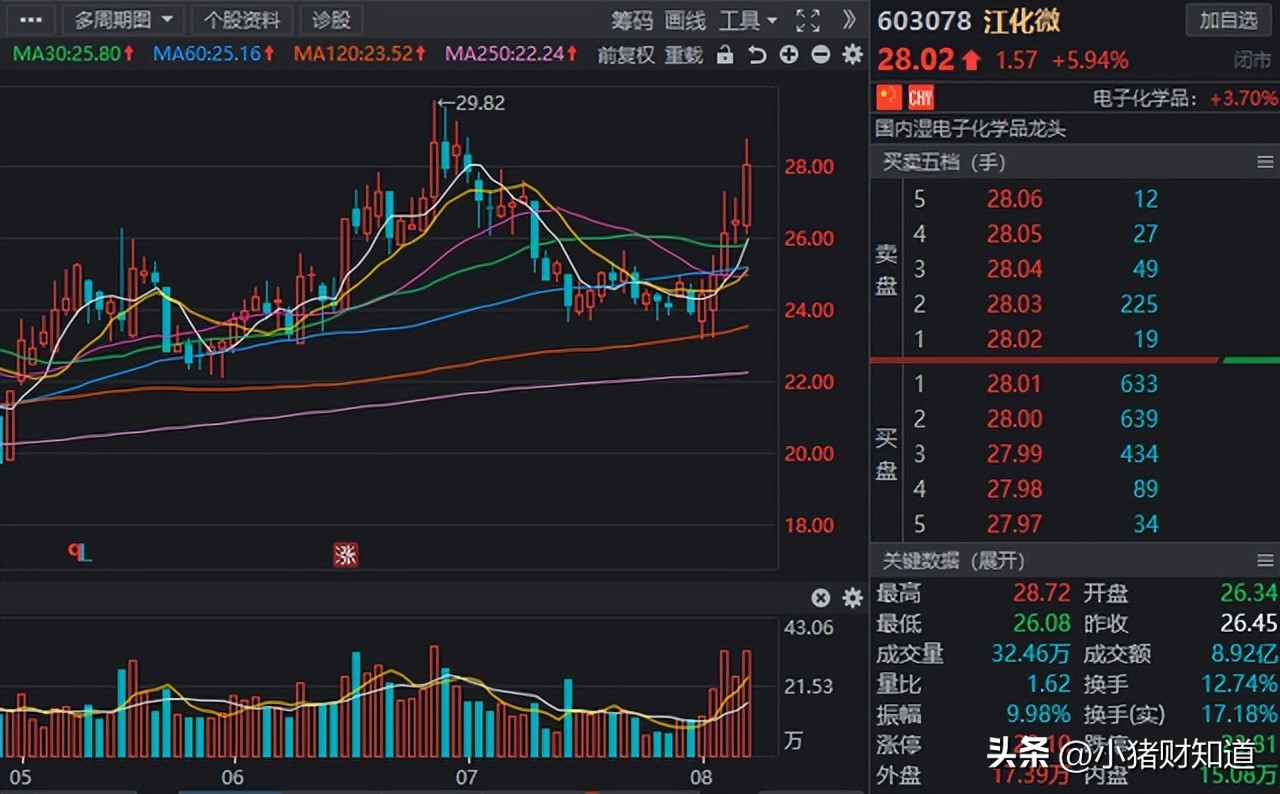
Task: Switch to the 诊股 tab
Action: pos(331,20)
